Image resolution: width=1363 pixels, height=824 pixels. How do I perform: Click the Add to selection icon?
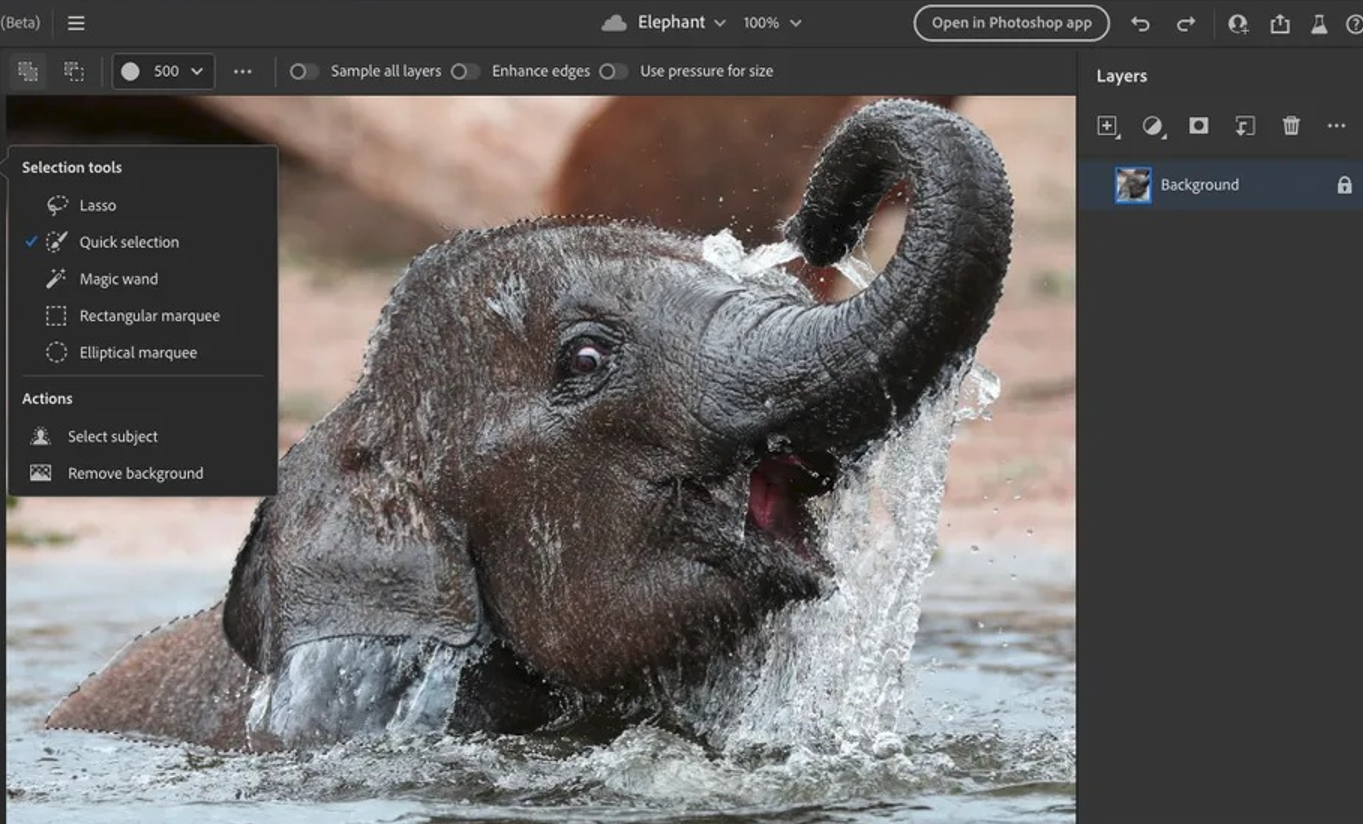point(28,71)
